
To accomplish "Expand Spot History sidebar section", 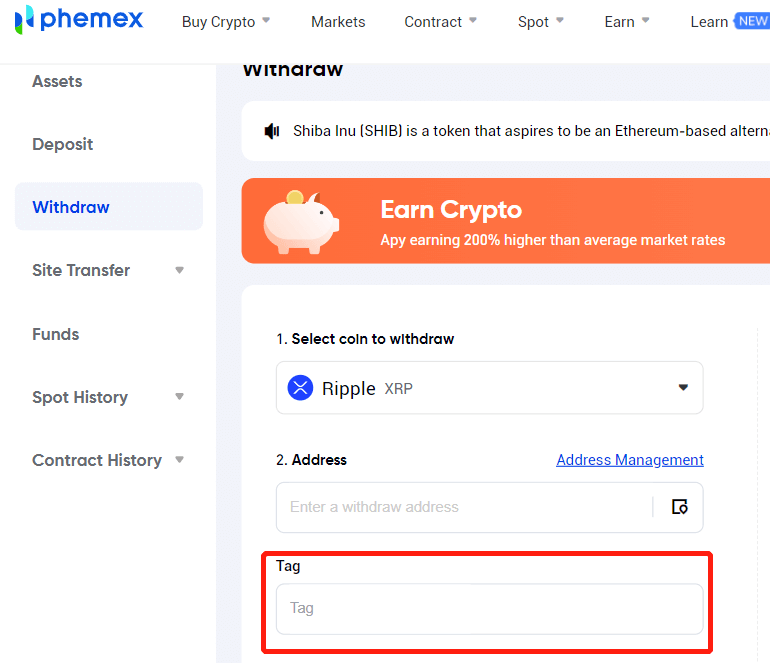I will point(180,397).
